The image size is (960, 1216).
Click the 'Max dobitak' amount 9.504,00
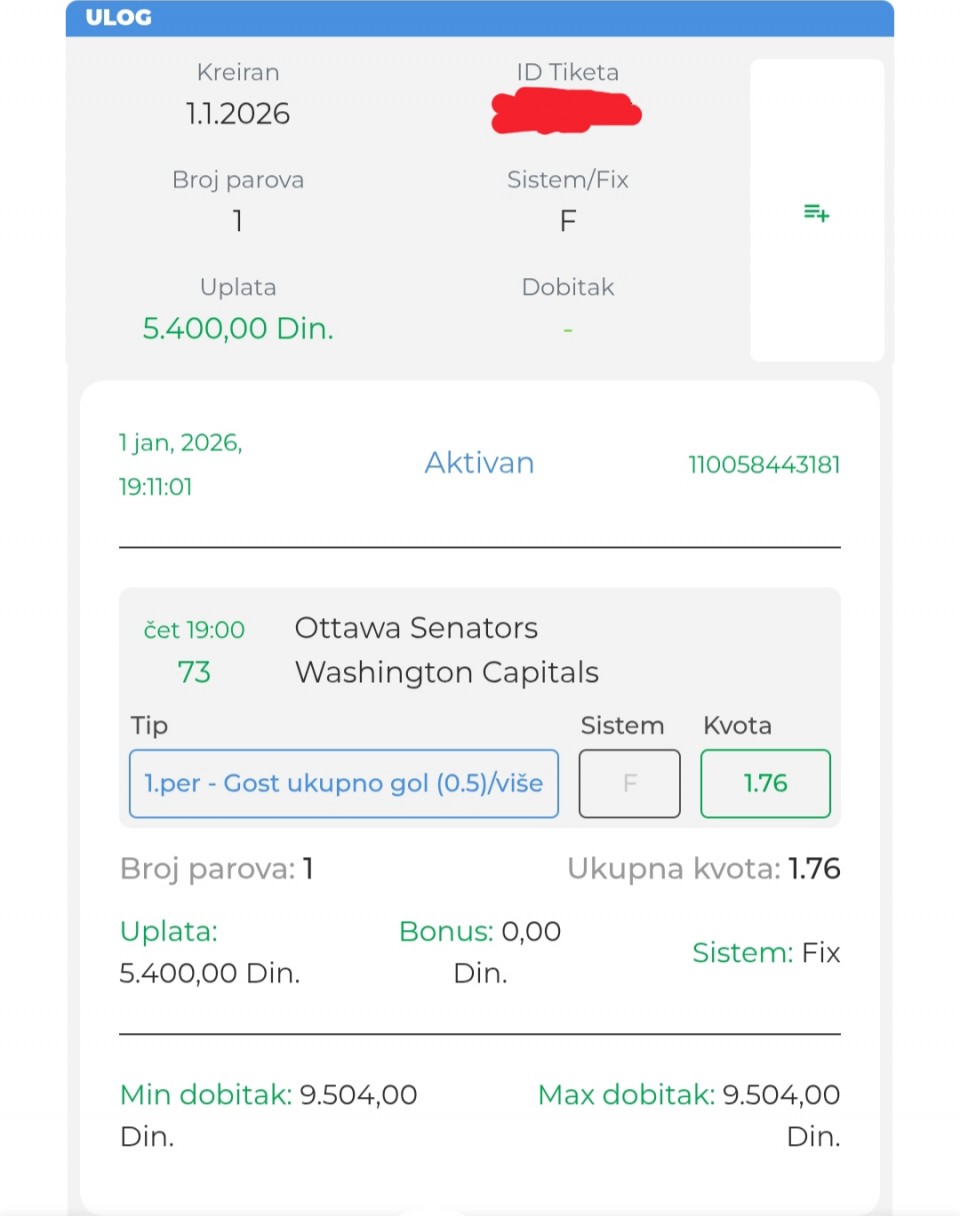pos(780,1095)
